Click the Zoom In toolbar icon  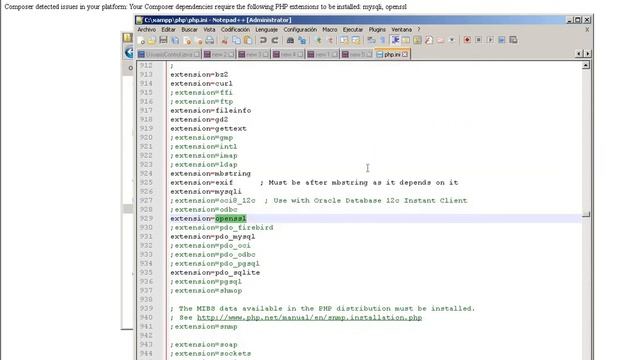coord(319,40)
